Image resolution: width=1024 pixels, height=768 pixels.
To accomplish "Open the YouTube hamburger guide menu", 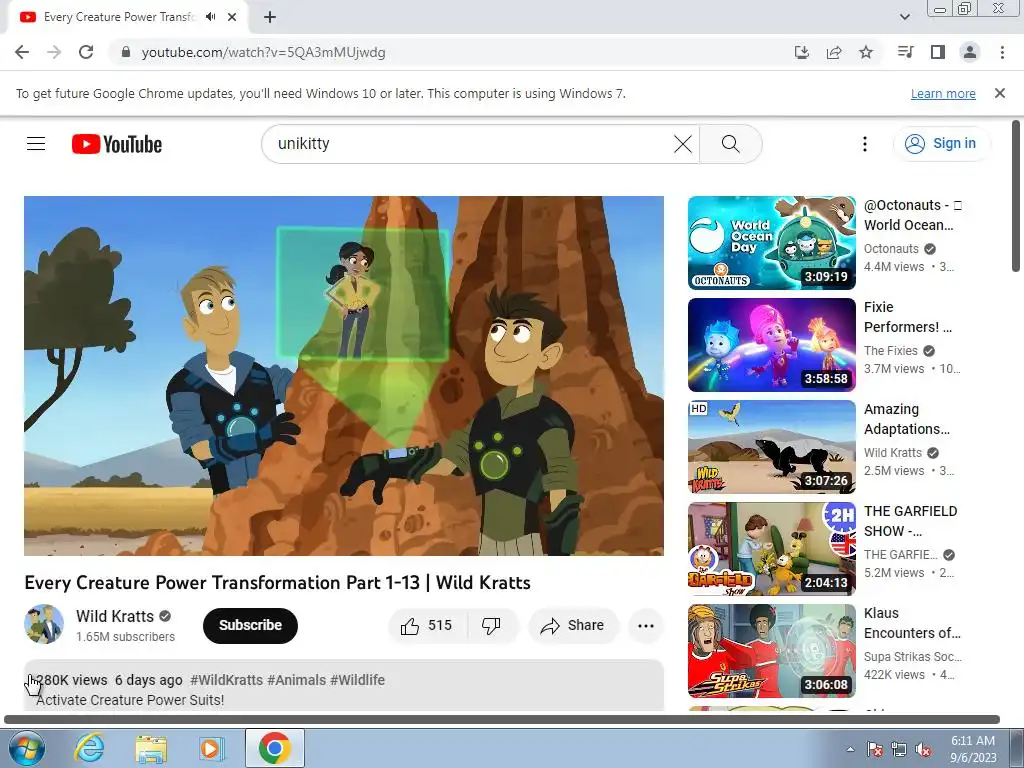I will click(x=36, y=144).
